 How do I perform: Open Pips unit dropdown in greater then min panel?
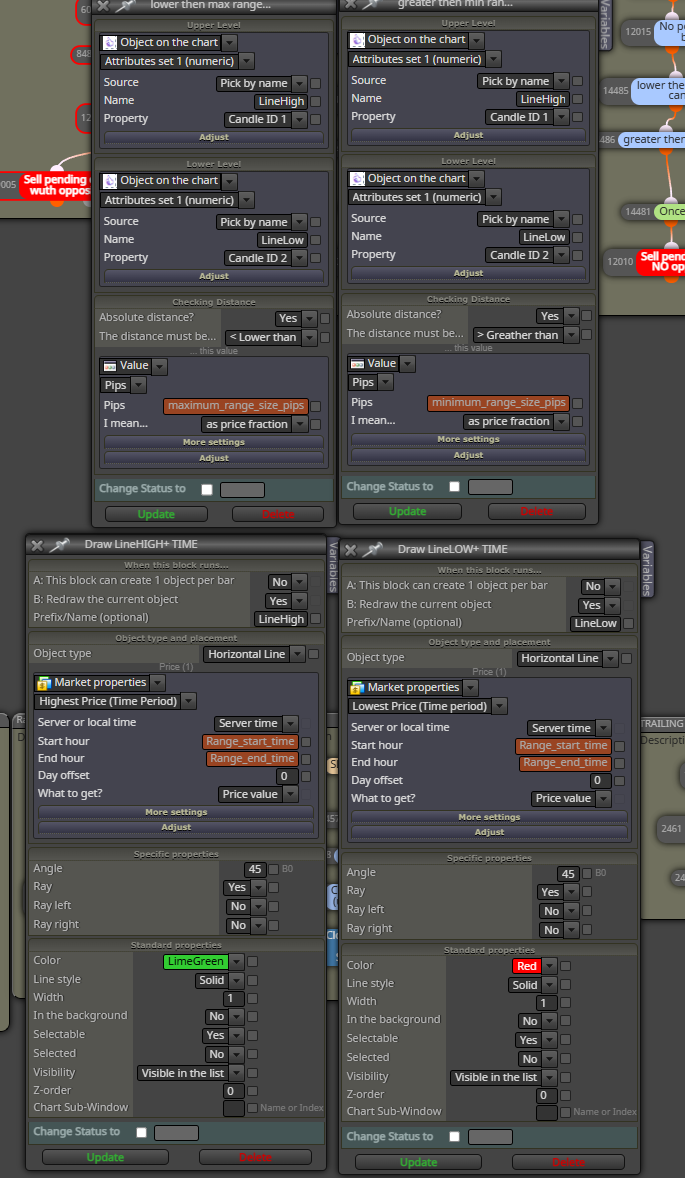pyautogui.click(x=371, y=382)
